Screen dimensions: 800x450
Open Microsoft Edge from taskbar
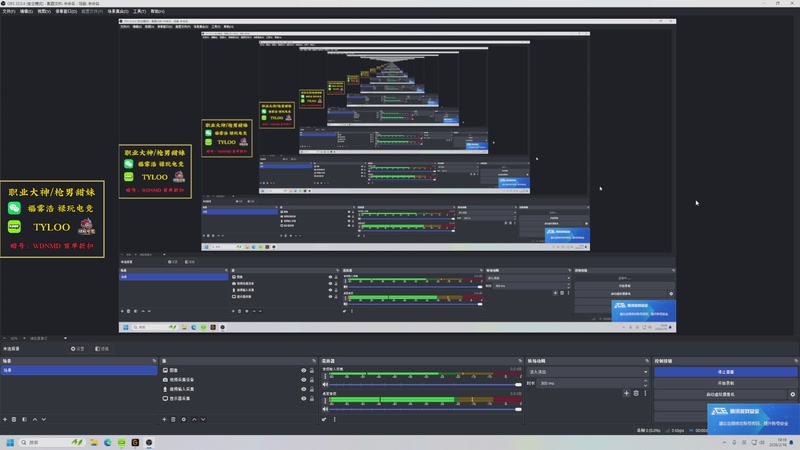[108, 442]
